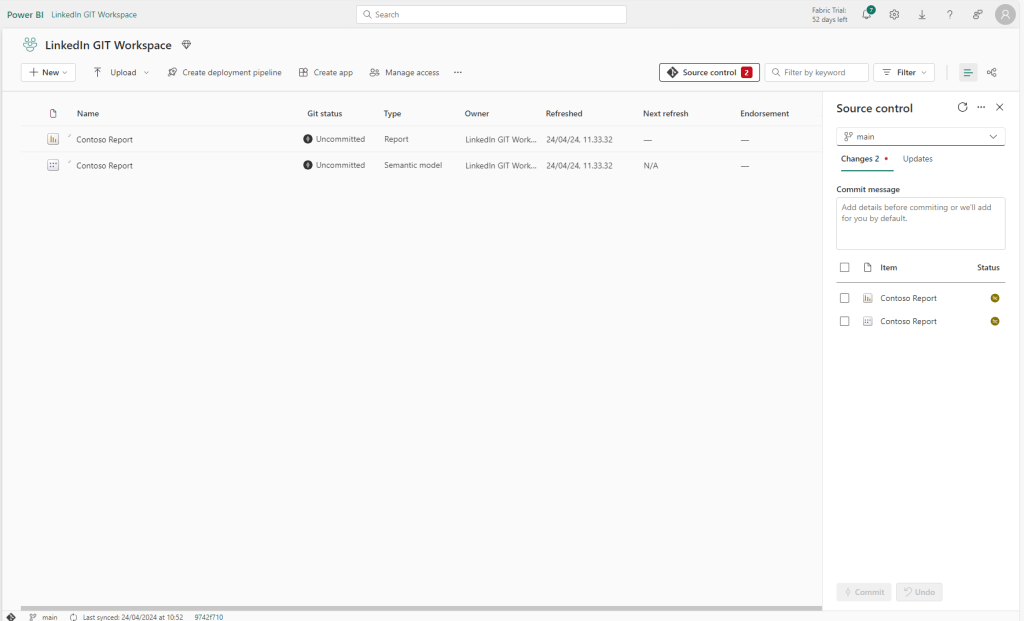This screenshot has height=621, width=1024.
Task: Click the user account avatar
Action: click(1005, 14)
